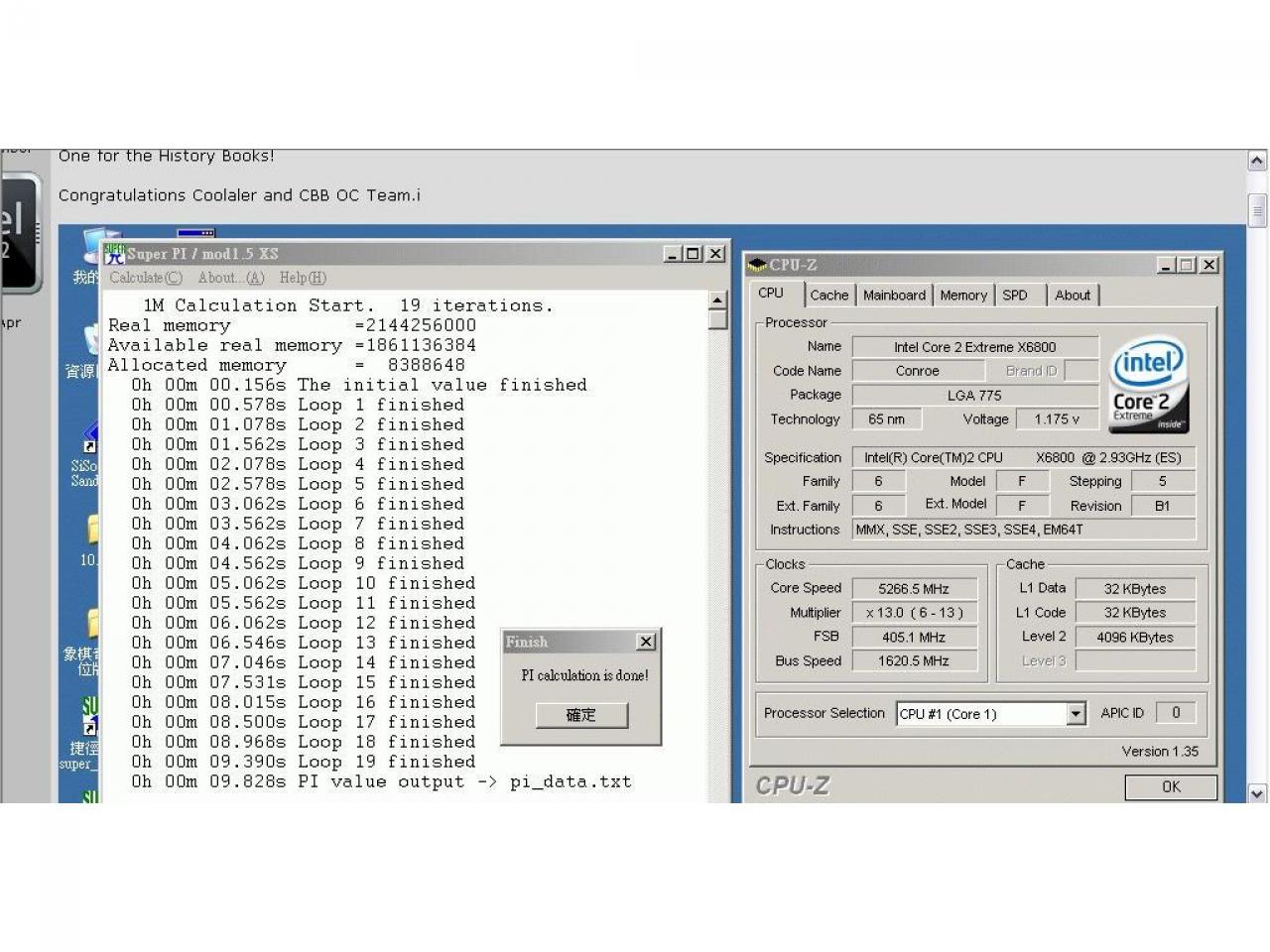The image size is (1270, 952).
Task: Click the Package value LGA 775
Action: click(975, 395)
